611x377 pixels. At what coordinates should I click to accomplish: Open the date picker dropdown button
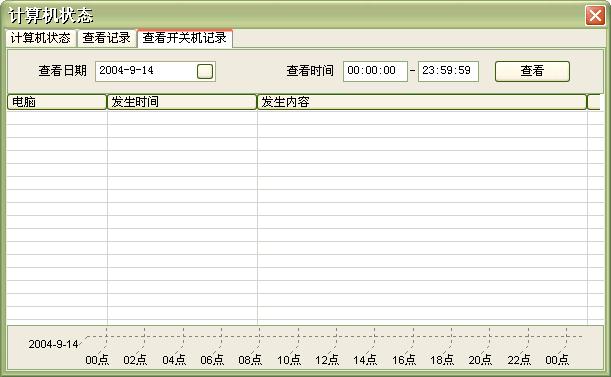click(x=205, y=71)
